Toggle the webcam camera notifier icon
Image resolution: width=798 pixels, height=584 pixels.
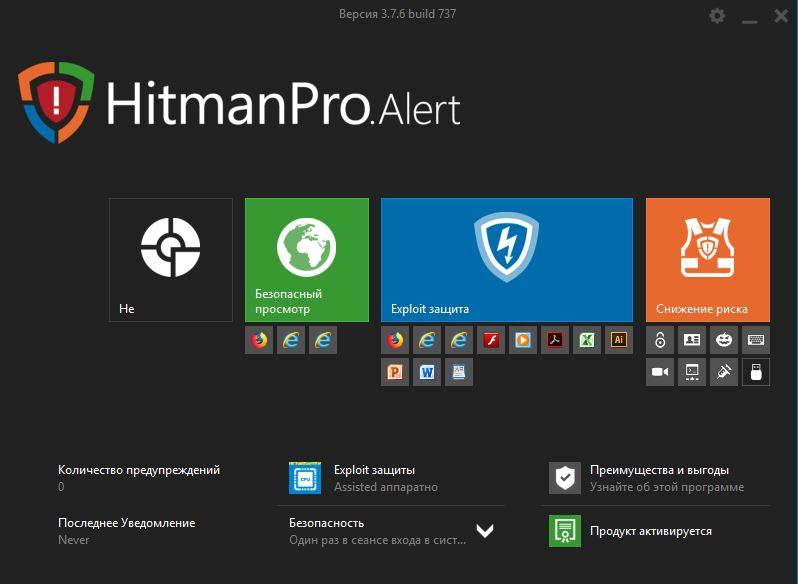660,372
